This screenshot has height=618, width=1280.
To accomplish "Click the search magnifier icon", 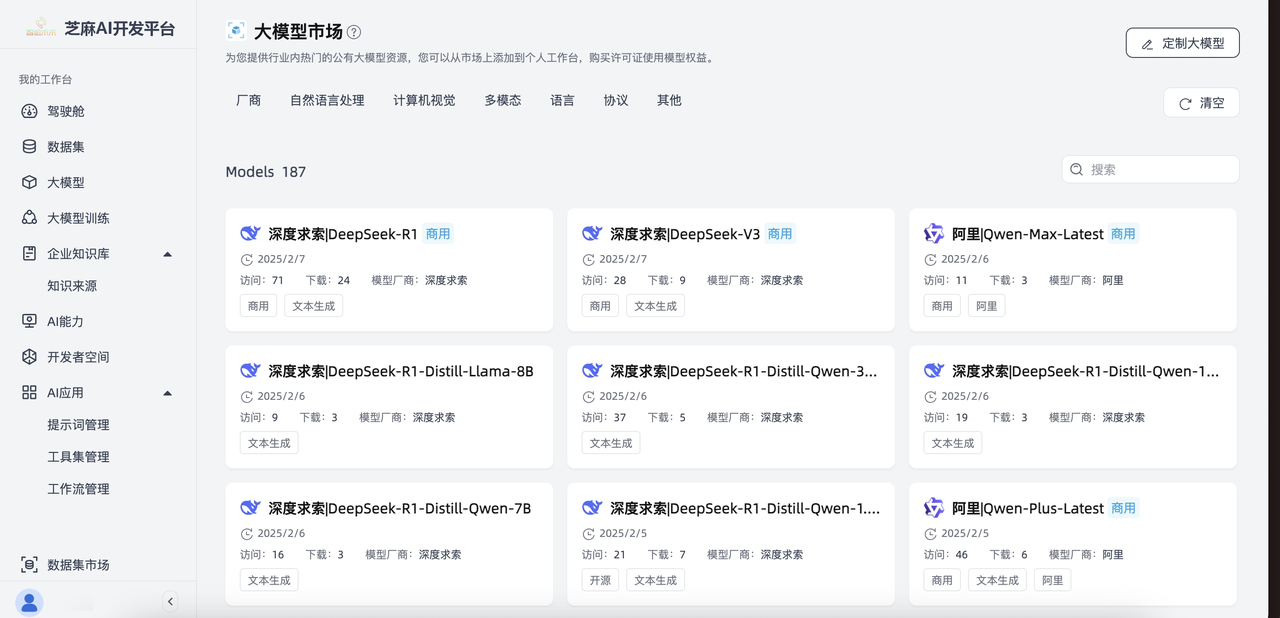I will (x=1077, y=170).
